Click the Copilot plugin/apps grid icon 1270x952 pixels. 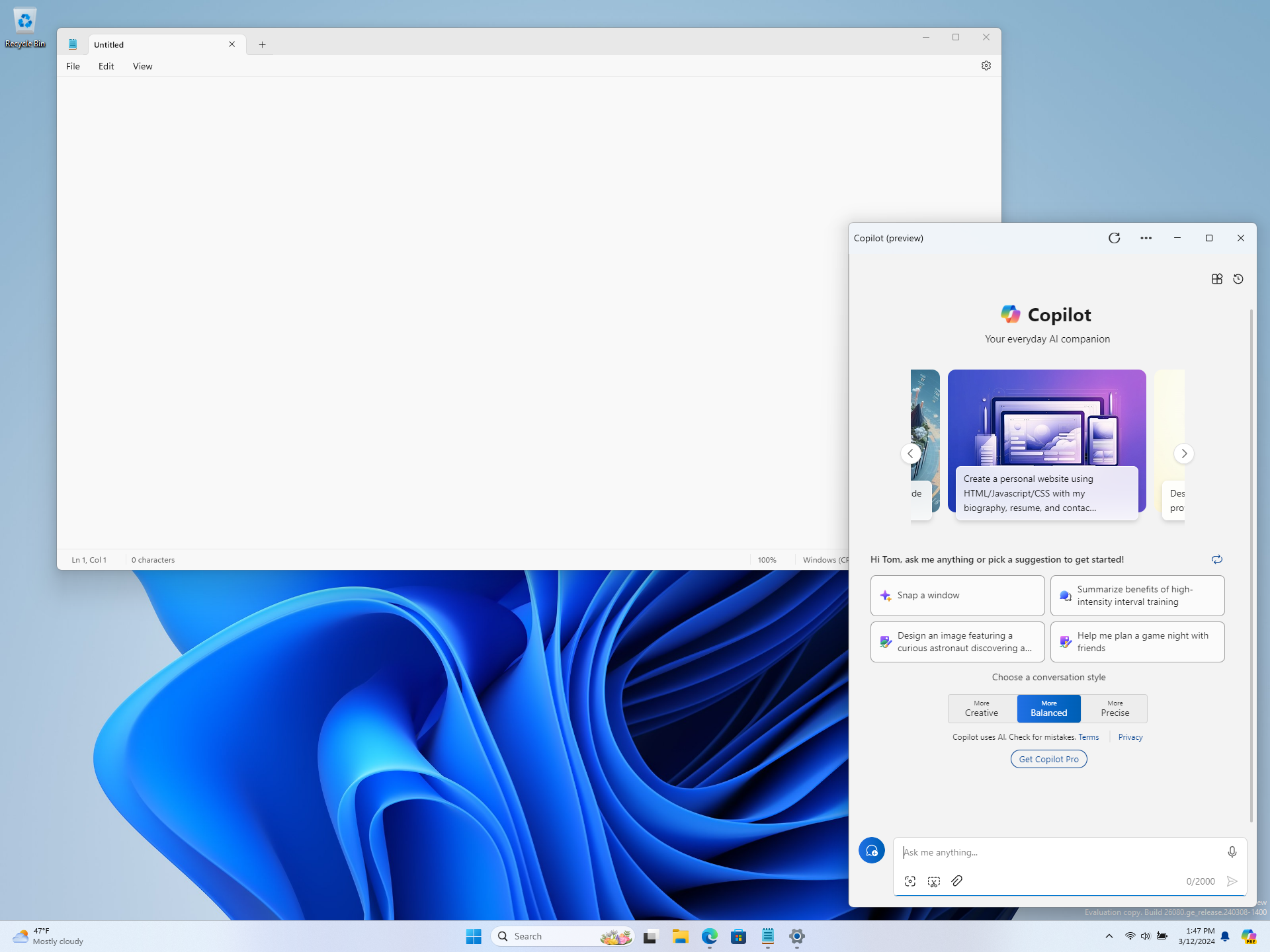coord(1217,278)
